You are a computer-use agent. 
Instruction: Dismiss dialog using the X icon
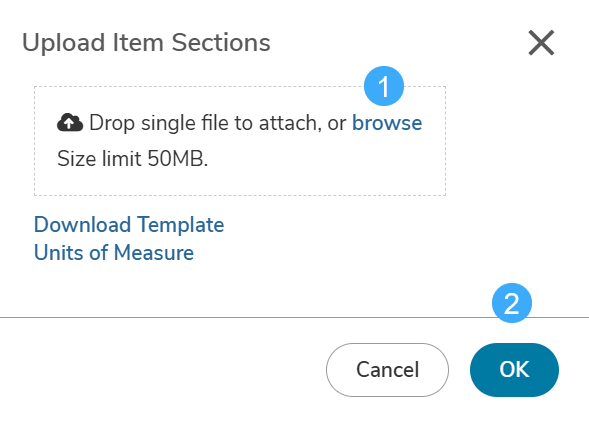[x=541, y=42]
